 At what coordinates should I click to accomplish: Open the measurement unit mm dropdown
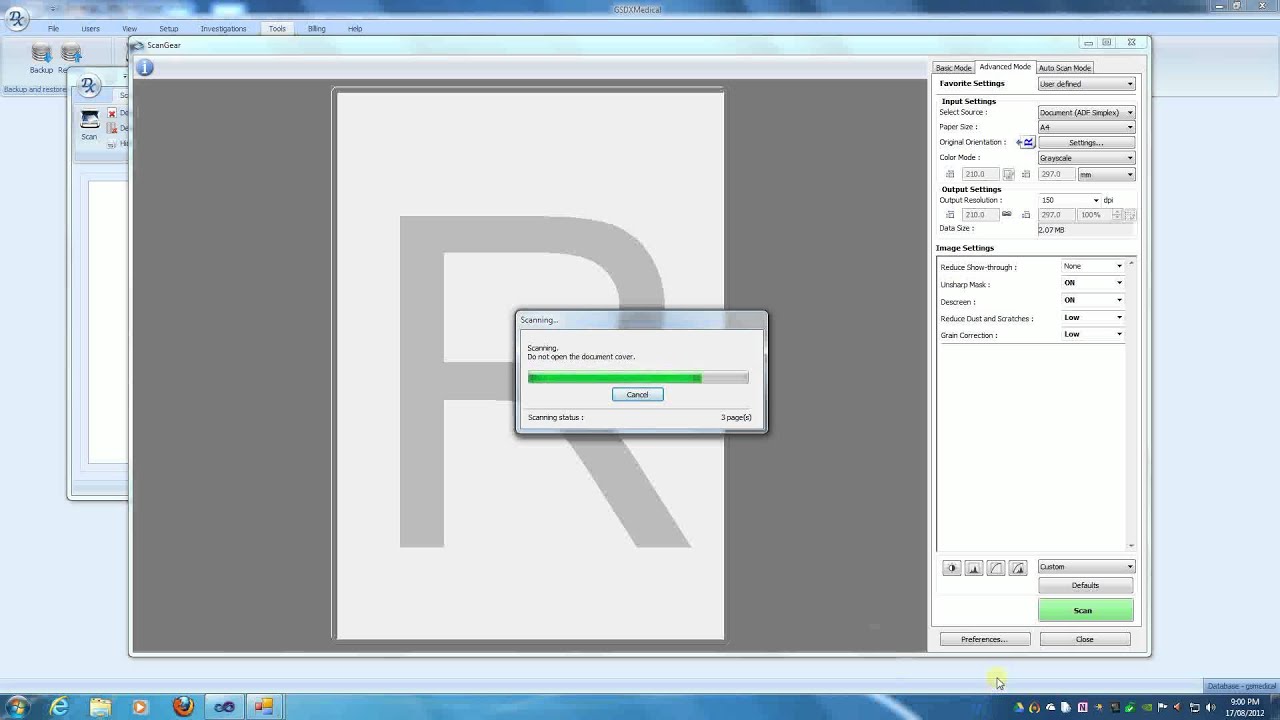(x=1107, y=174)
